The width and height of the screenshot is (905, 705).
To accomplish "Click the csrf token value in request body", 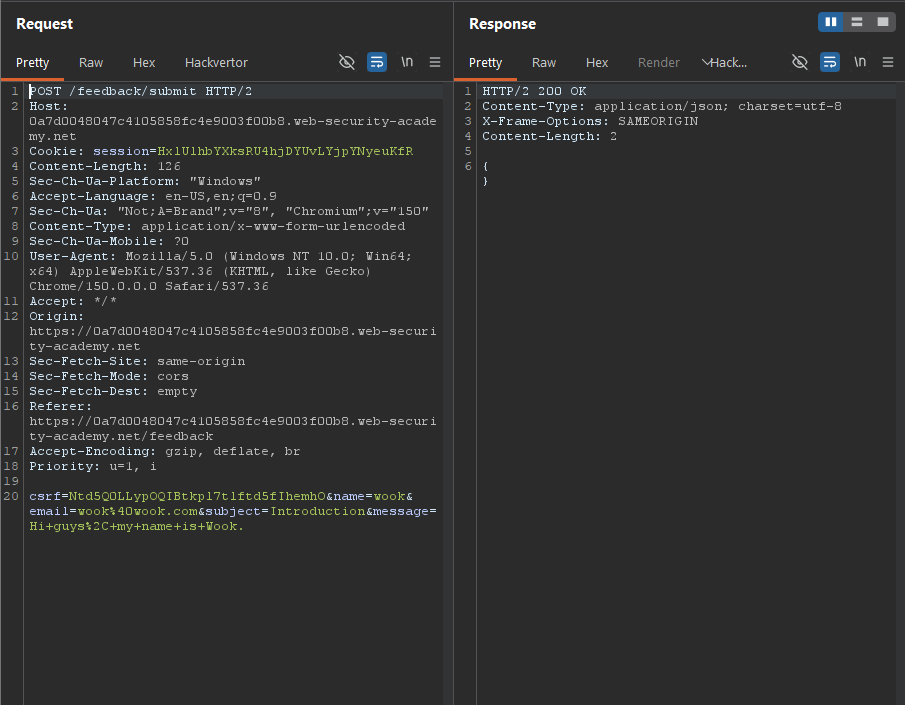I will [197, 496].
